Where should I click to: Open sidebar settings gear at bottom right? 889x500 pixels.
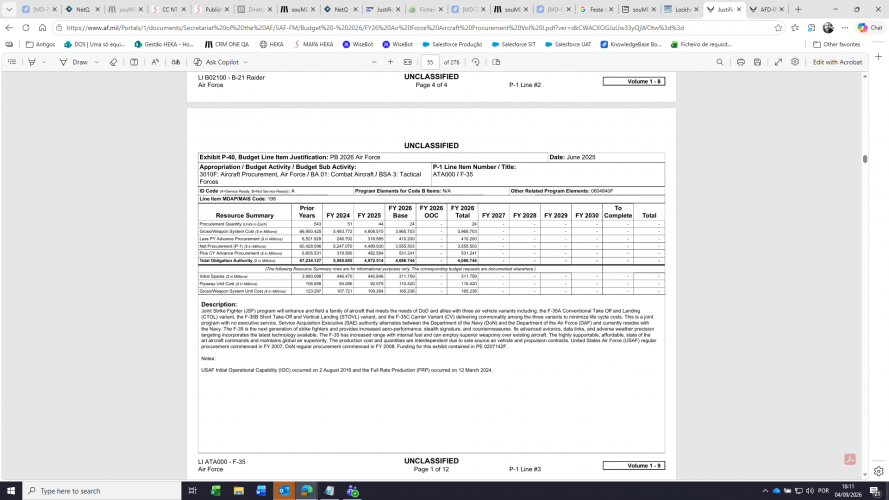(878, 471)
